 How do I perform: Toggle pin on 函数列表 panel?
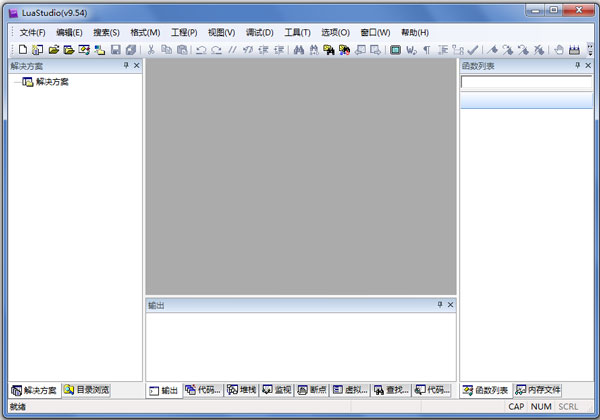[576, 66]
